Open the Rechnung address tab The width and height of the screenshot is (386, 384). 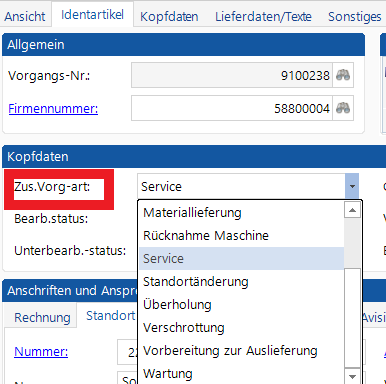42,318
